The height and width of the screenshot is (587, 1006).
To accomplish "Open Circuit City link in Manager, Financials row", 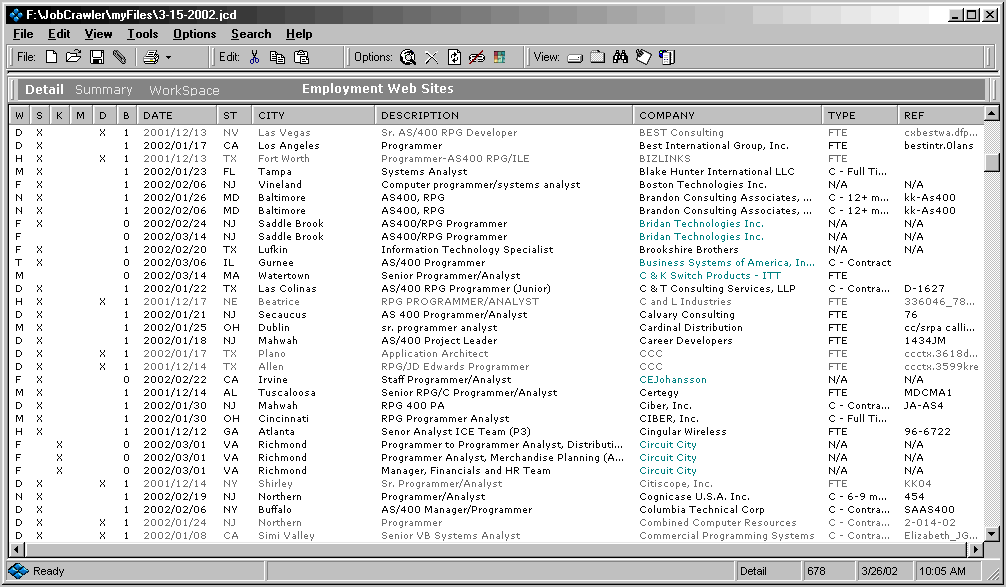I will pos(668,470).
